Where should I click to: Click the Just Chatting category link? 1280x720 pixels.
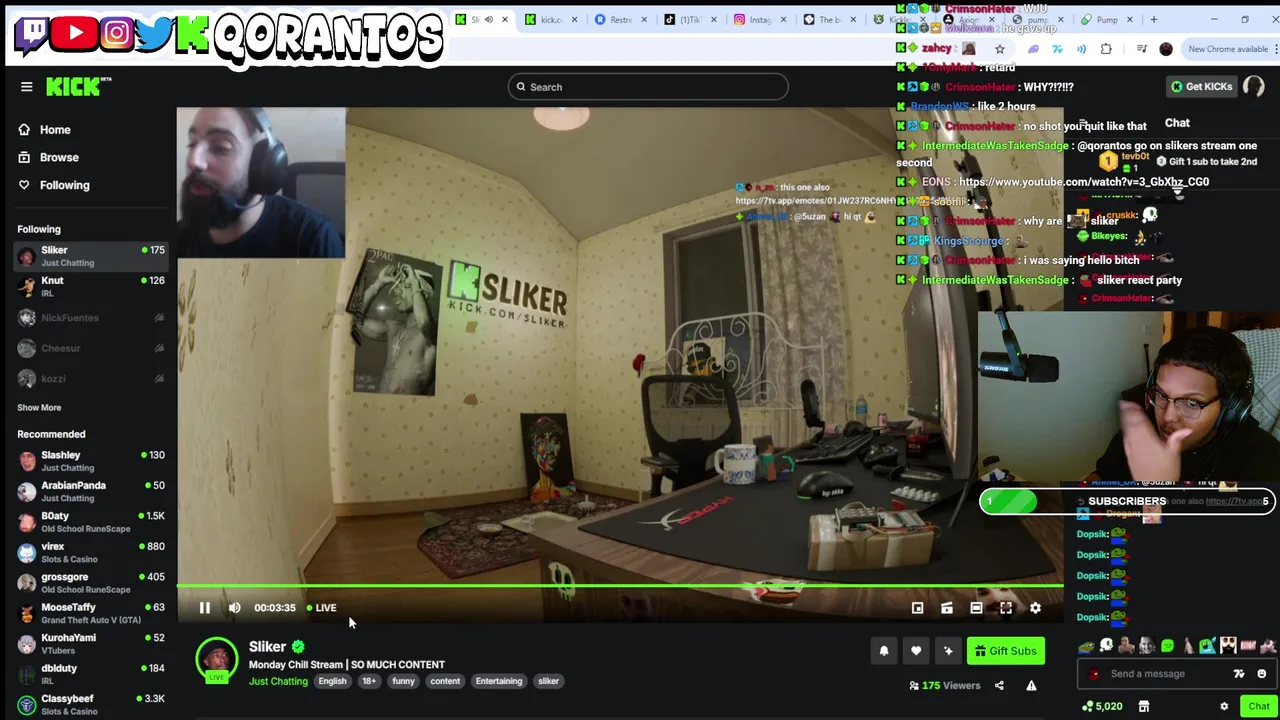[x=278, y=682]
